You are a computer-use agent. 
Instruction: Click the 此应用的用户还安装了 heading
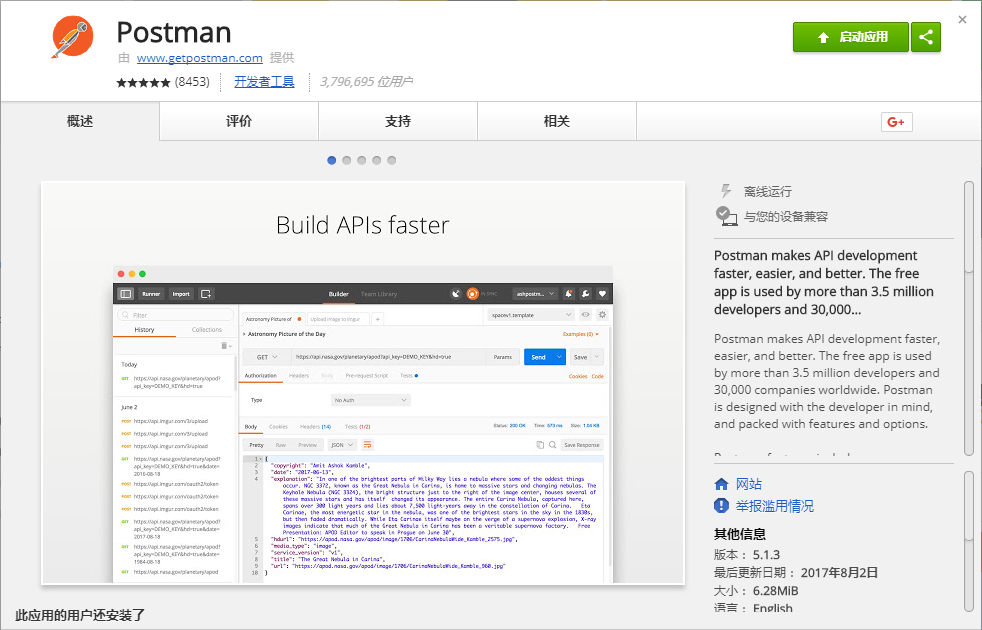[80, 615]
